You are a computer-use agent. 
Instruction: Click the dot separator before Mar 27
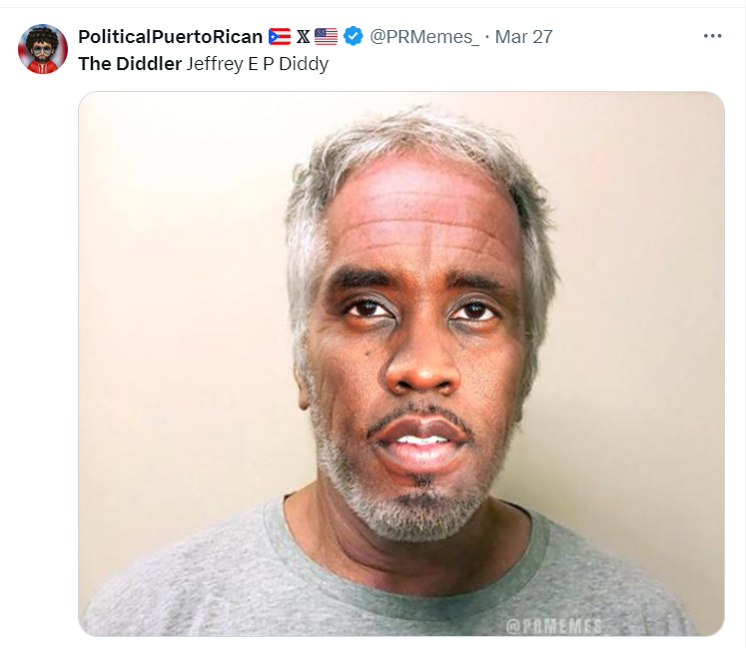pos(487,37)
